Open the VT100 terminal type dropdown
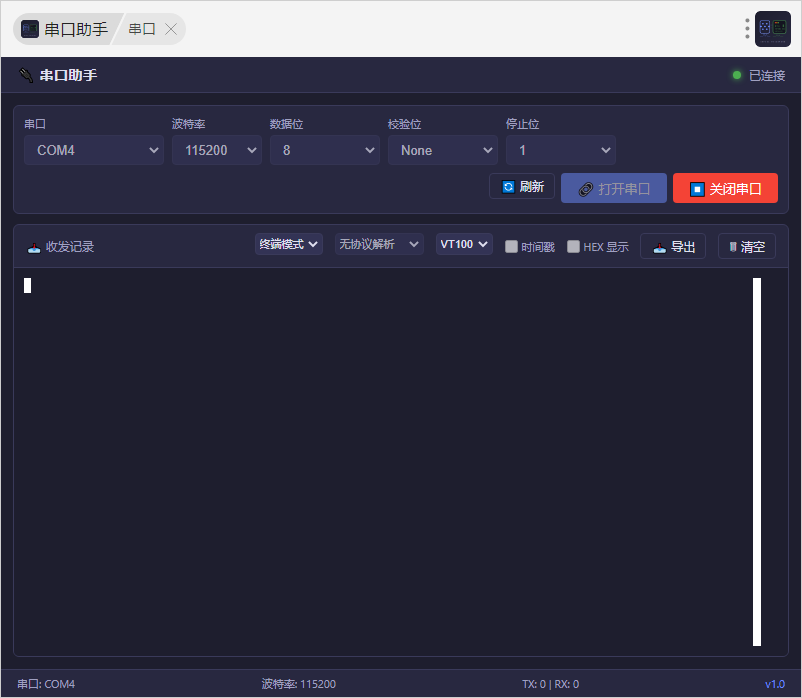 click(464, 244)
